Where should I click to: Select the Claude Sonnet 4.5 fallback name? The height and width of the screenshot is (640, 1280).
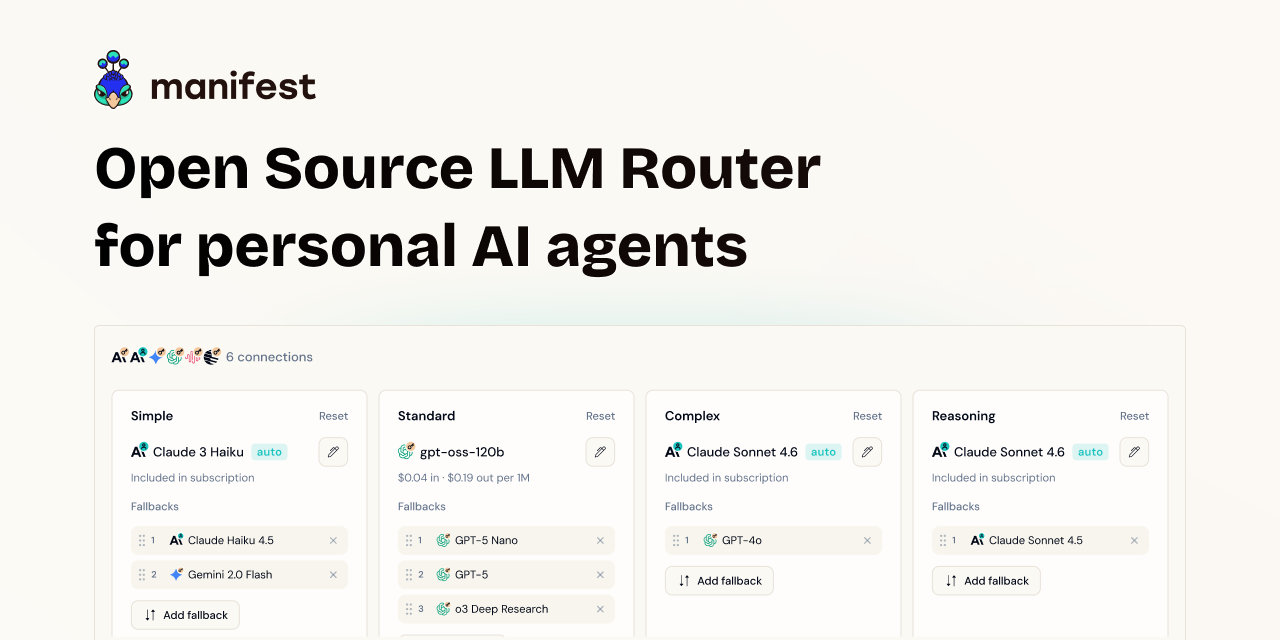[x=1036, y=541]
